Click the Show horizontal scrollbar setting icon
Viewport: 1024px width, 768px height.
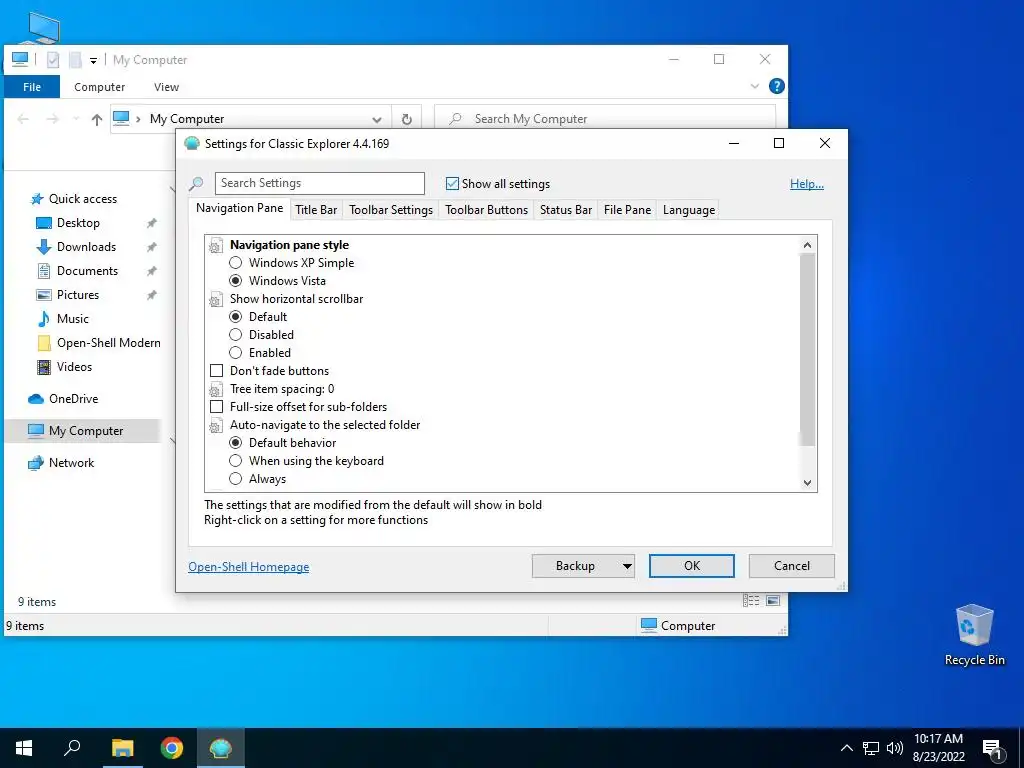(x=216, y=300)
